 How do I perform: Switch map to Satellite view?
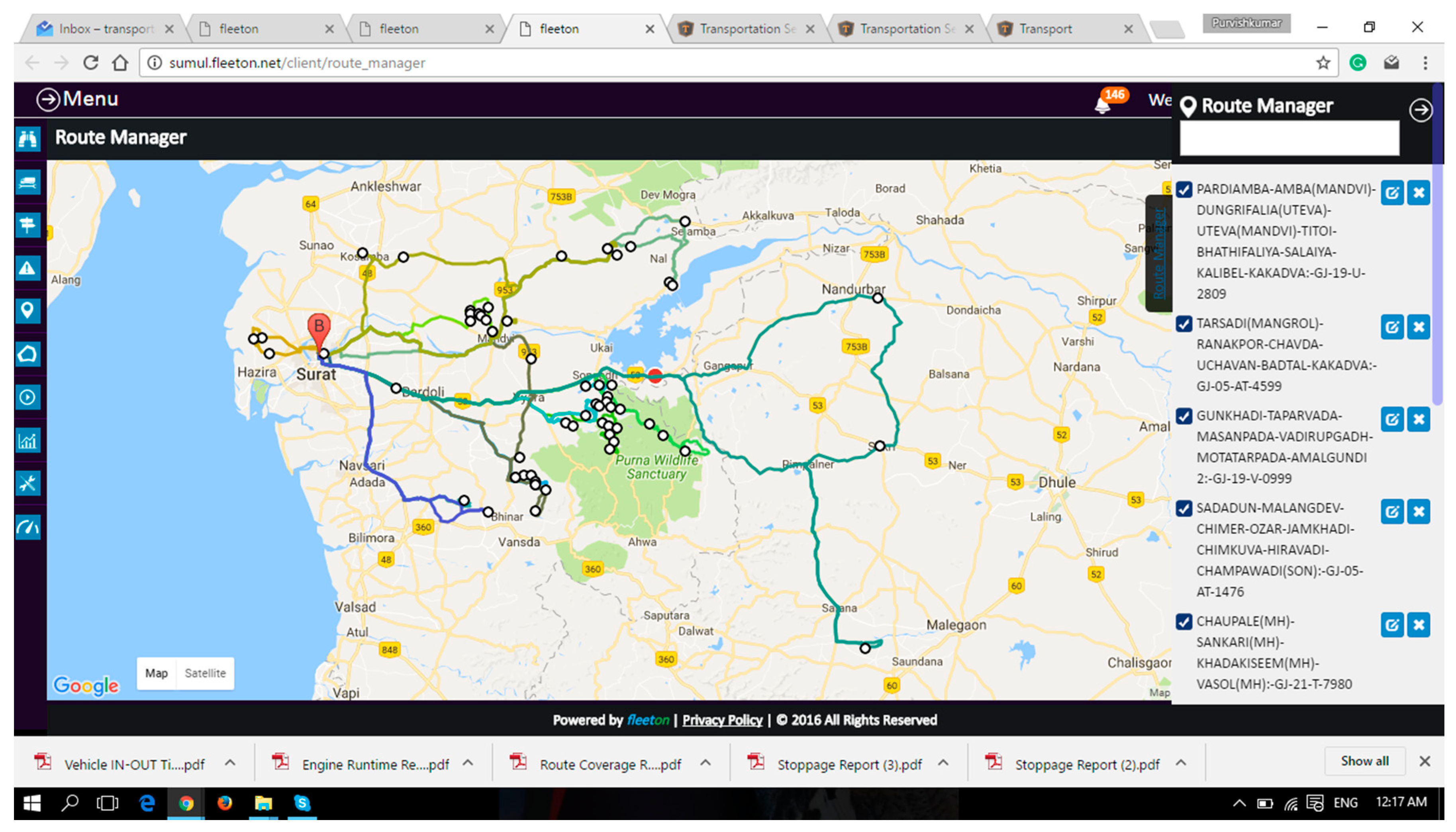(x=205, y=673)
